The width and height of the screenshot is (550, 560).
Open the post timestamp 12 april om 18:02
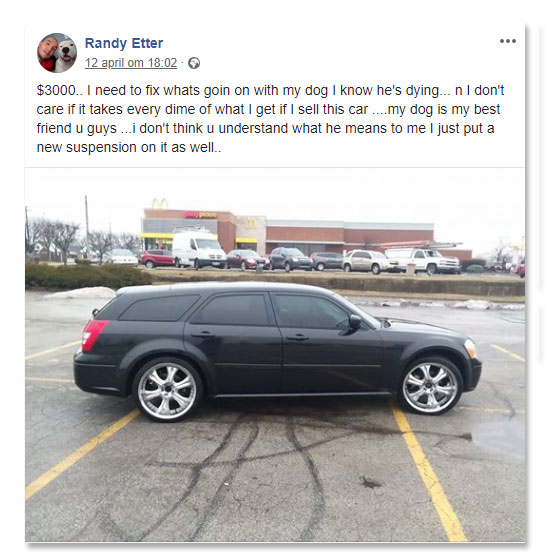pos(131,63)
